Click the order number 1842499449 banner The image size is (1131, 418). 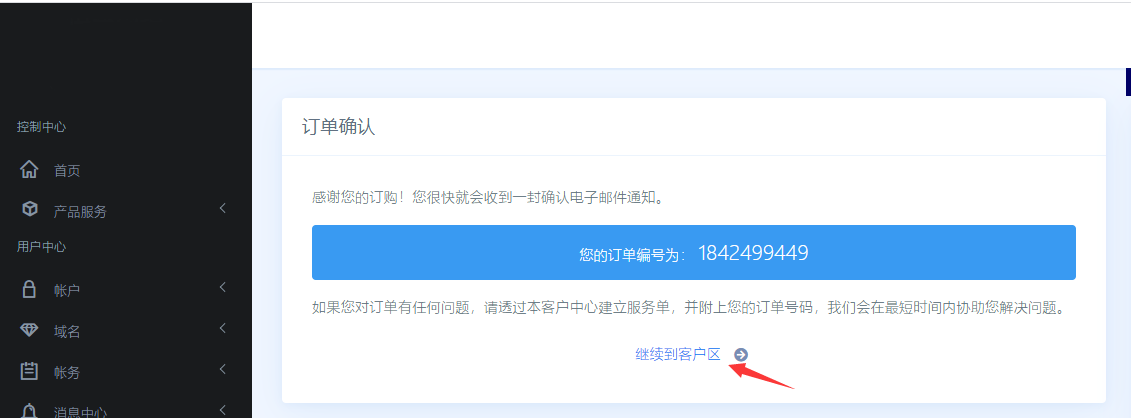[694, 252]
